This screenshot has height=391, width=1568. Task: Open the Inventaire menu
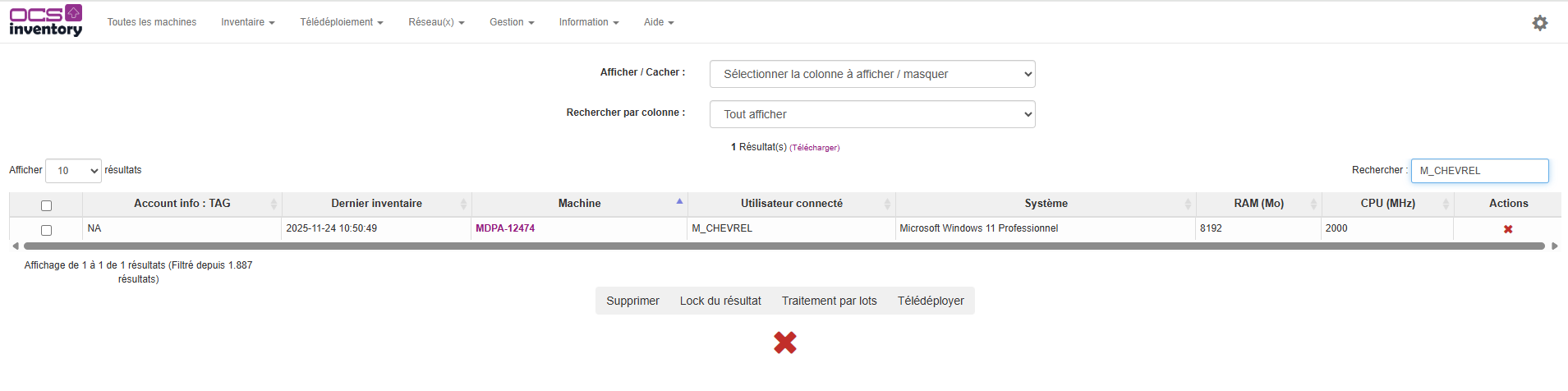click(247, 22)
